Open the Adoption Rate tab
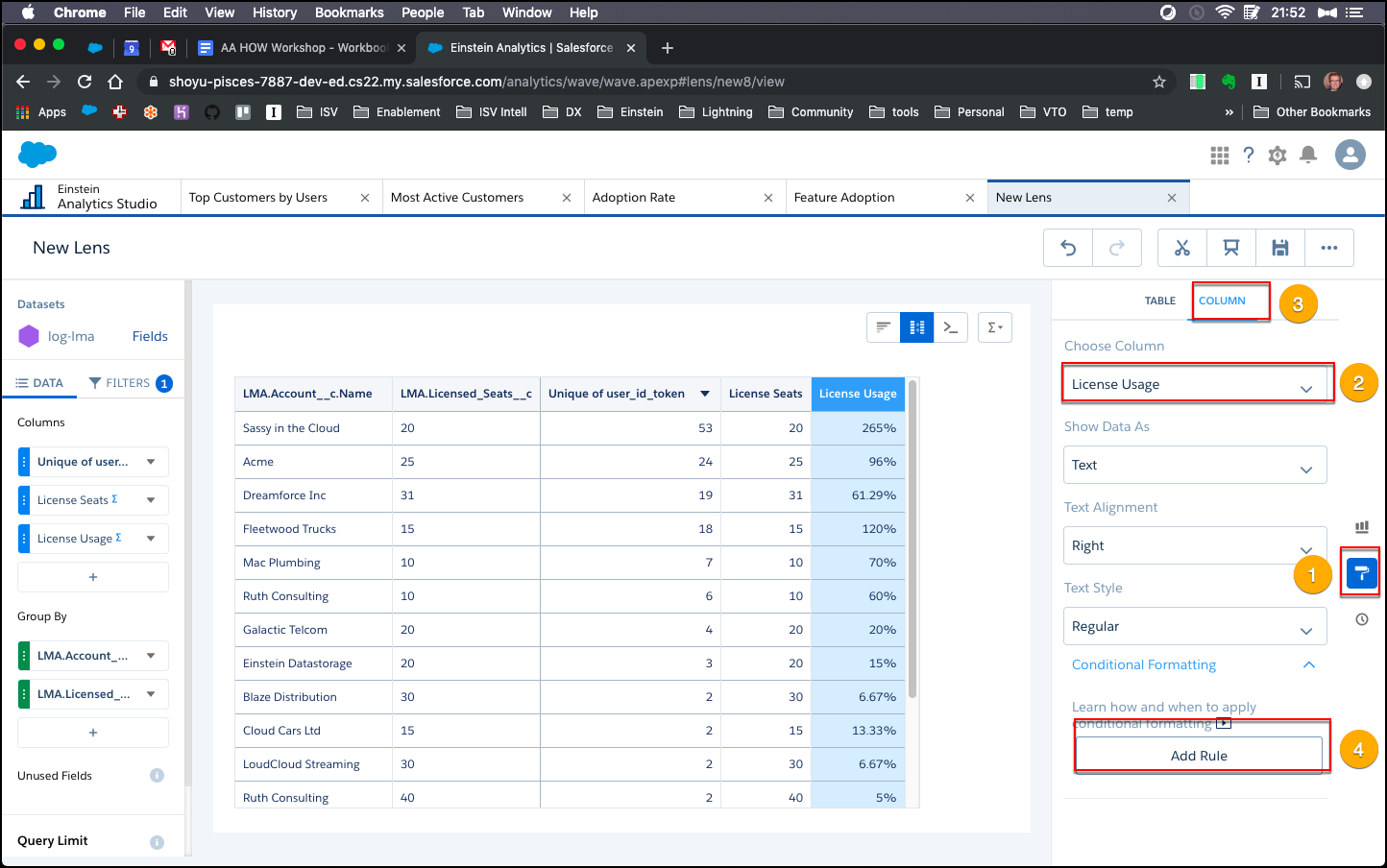This screenshot has height=868, width=1387. [634, 198]
